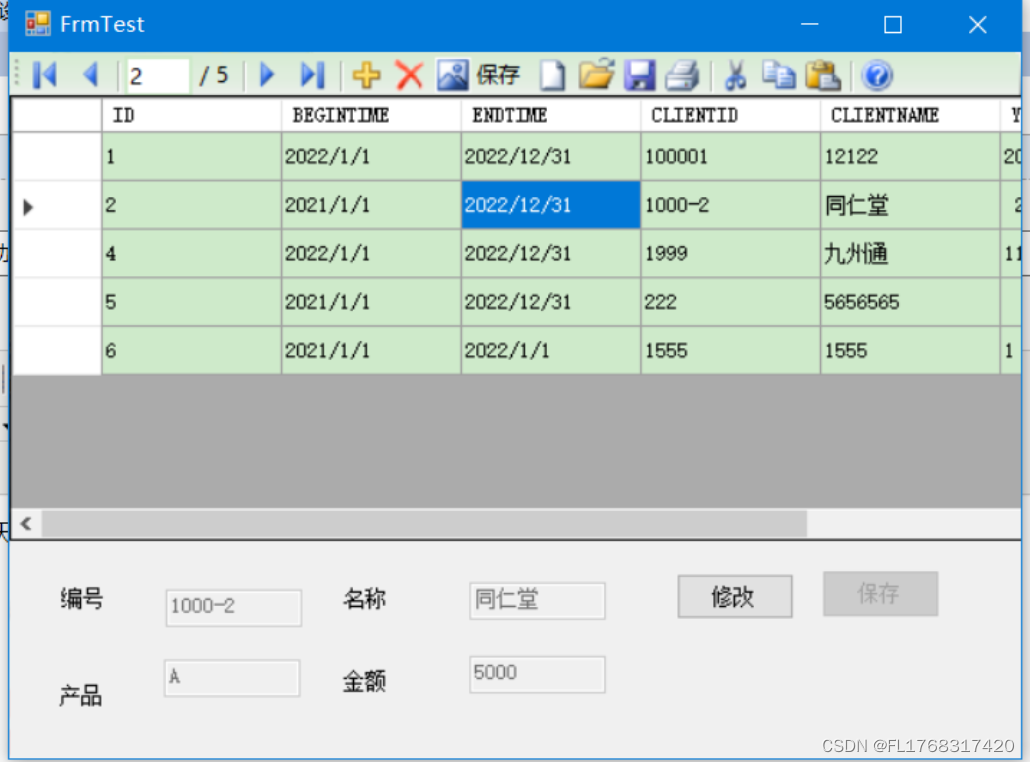
Task: Advance to the next record
Action: 266,75
